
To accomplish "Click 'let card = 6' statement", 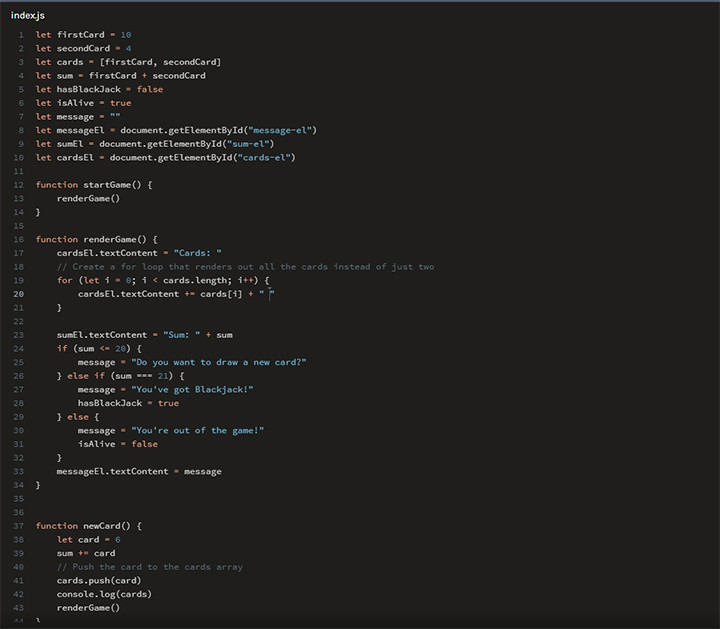I will tap(89, 540).
